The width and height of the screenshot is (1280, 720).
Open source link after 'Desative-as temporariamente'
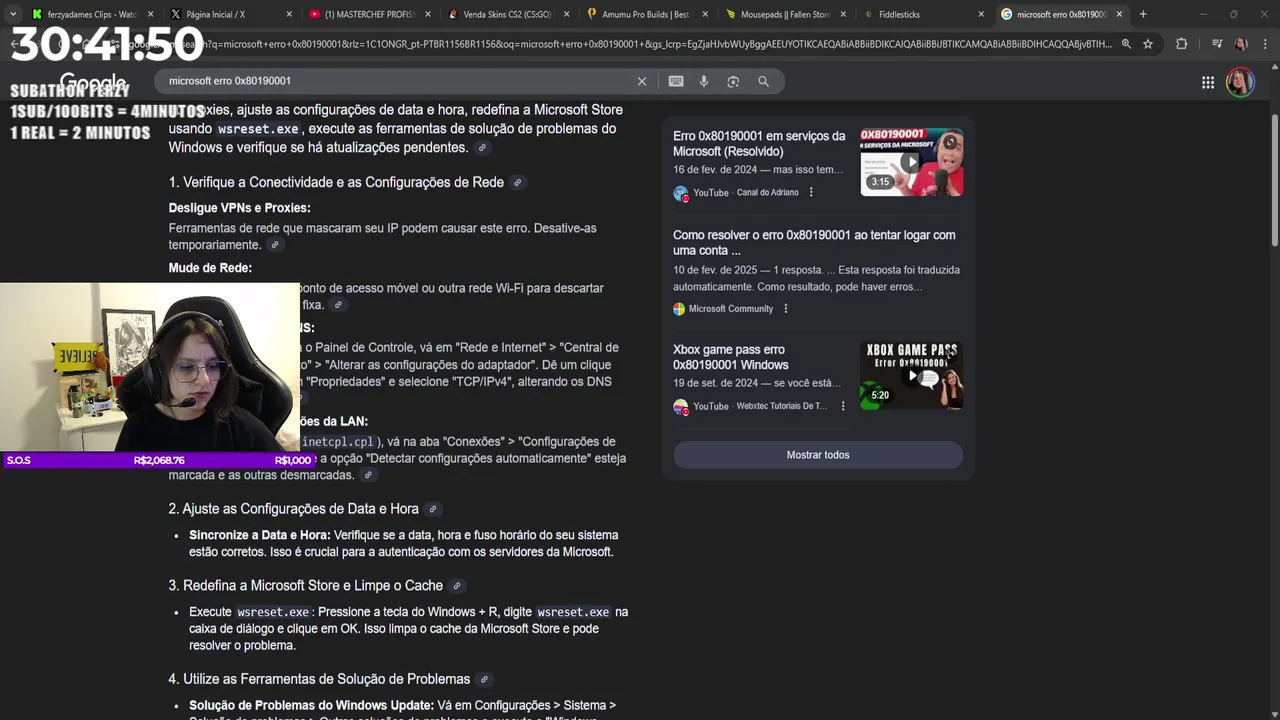(275, 245)
